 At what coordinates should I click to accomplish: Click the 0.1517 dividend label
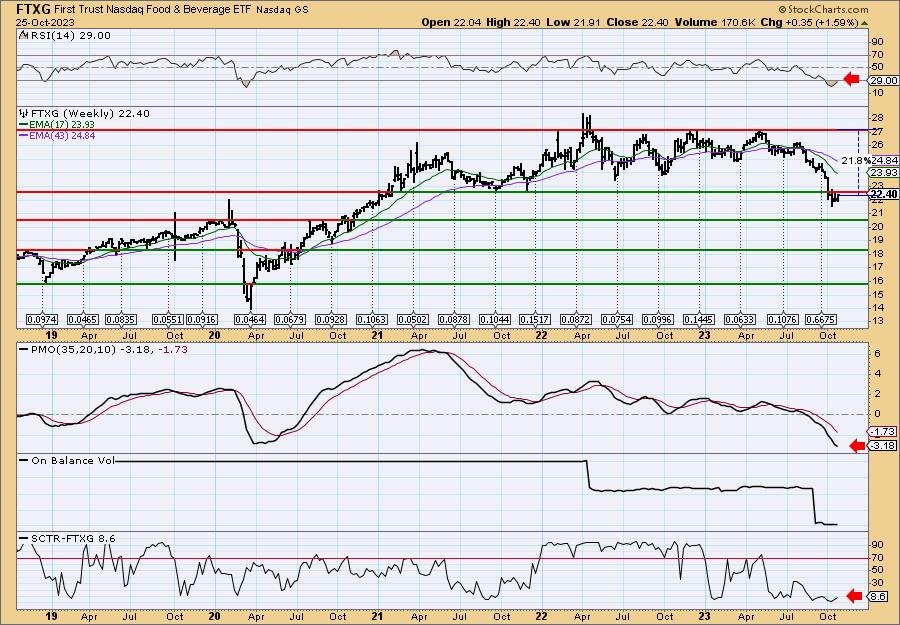535,319
